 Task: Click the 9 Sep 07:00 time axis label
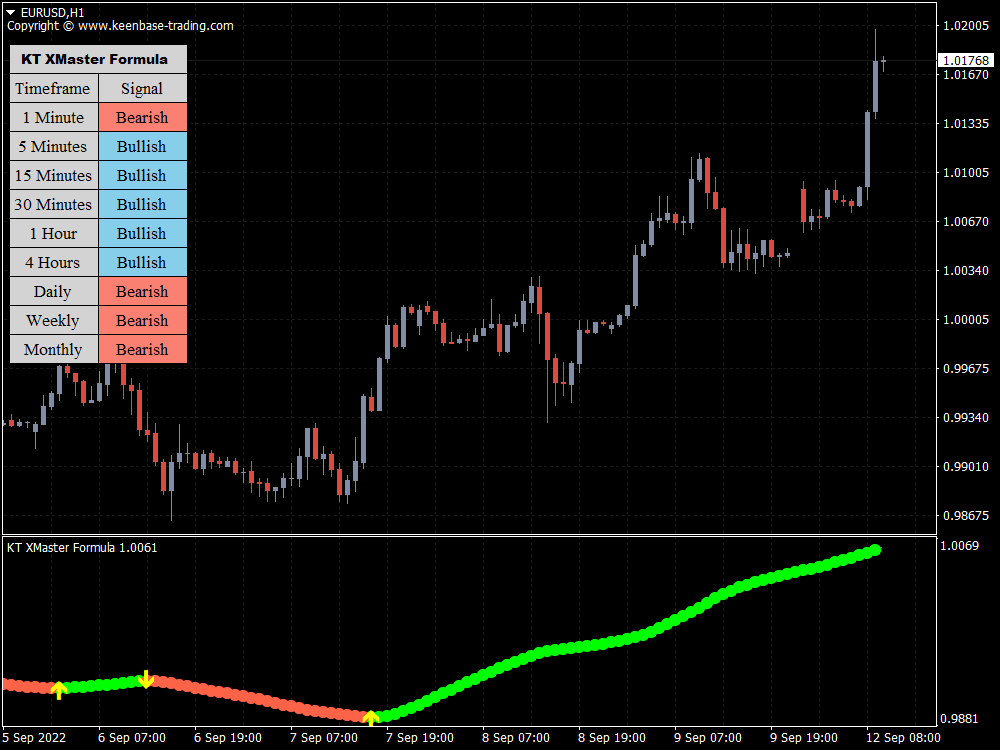tap(708, 738)
